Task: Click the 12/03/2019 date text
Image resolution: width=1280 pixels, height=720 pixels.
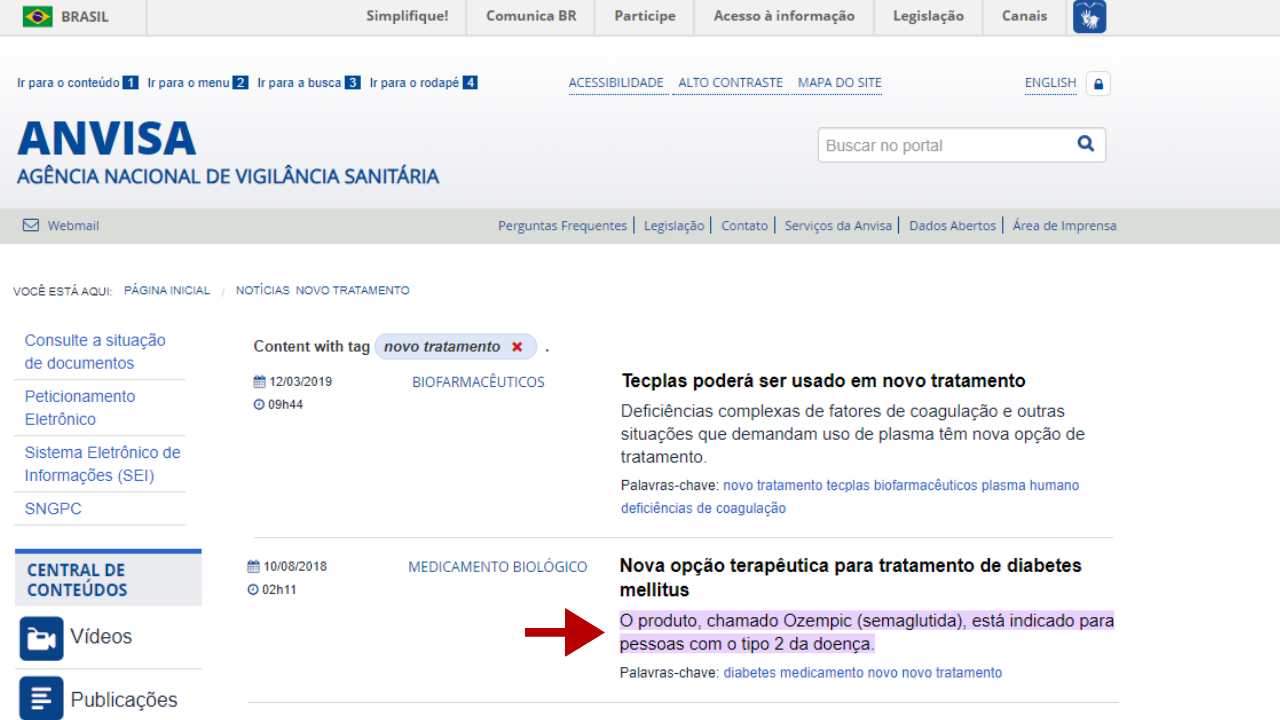Action: (x=300, y=382)
